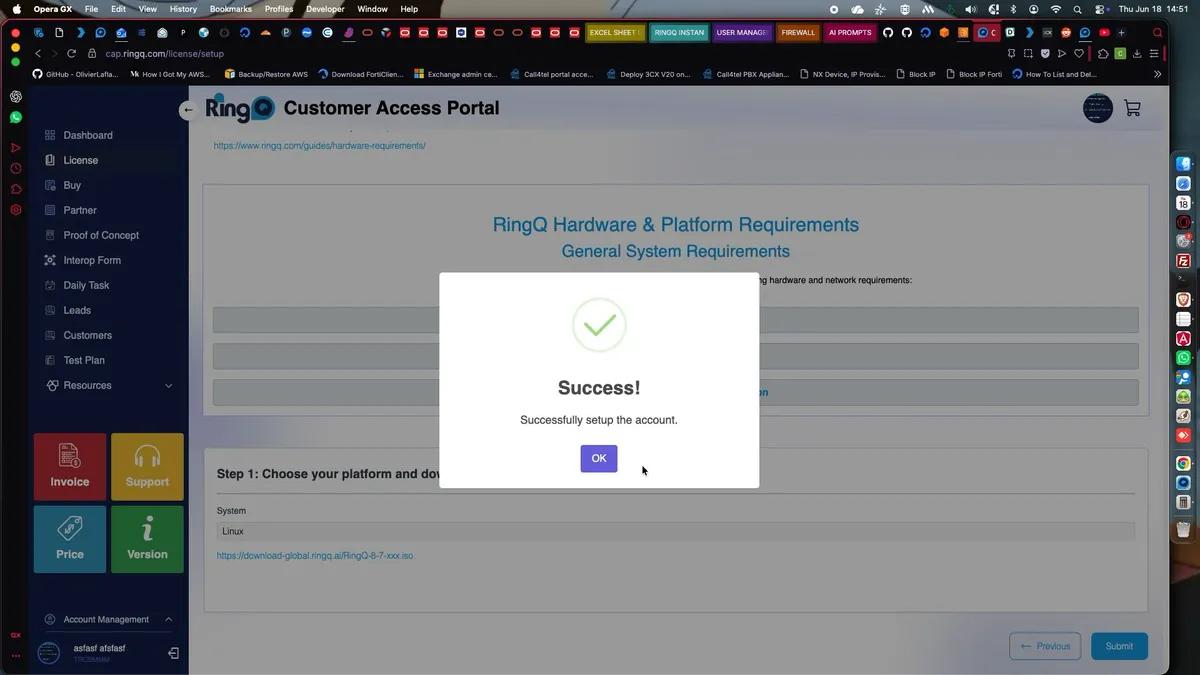Open ChatGPT in the Opera sidebar
1200x675 pixels.
(x=16, y=97)
